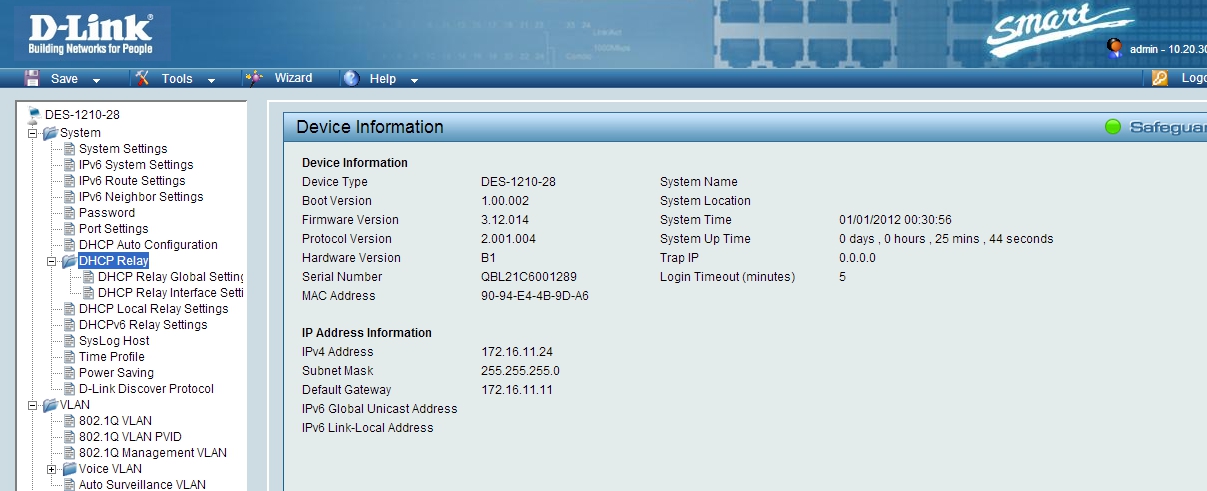
Task: Open the Tools dropdown arrow
Action: click(212, 80)
